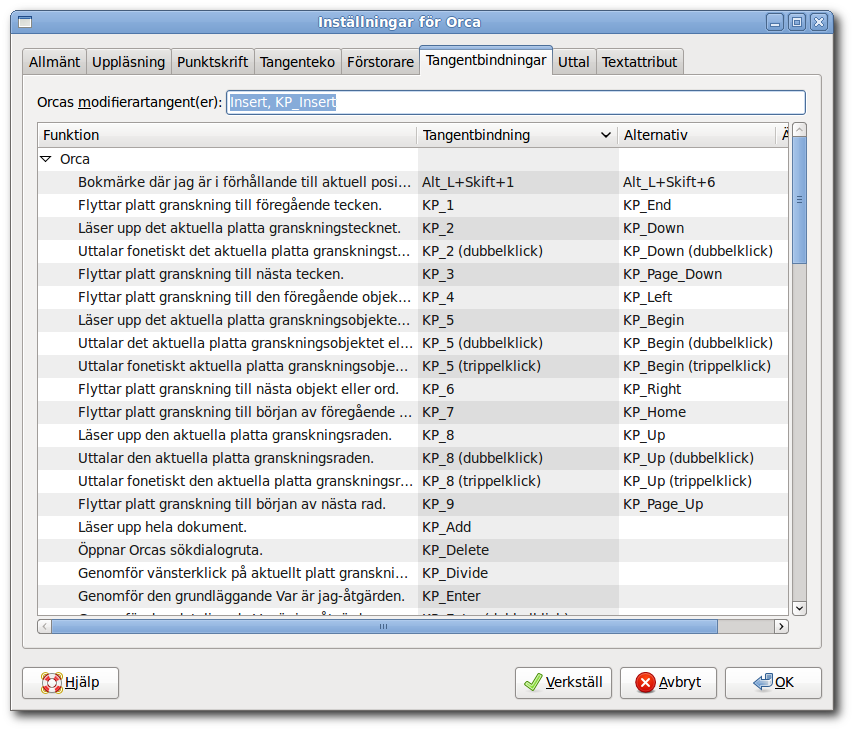854x731 pixels.
Task: Click the KP_8 (trippelklick) binding cell
Action: coord(518,481)
